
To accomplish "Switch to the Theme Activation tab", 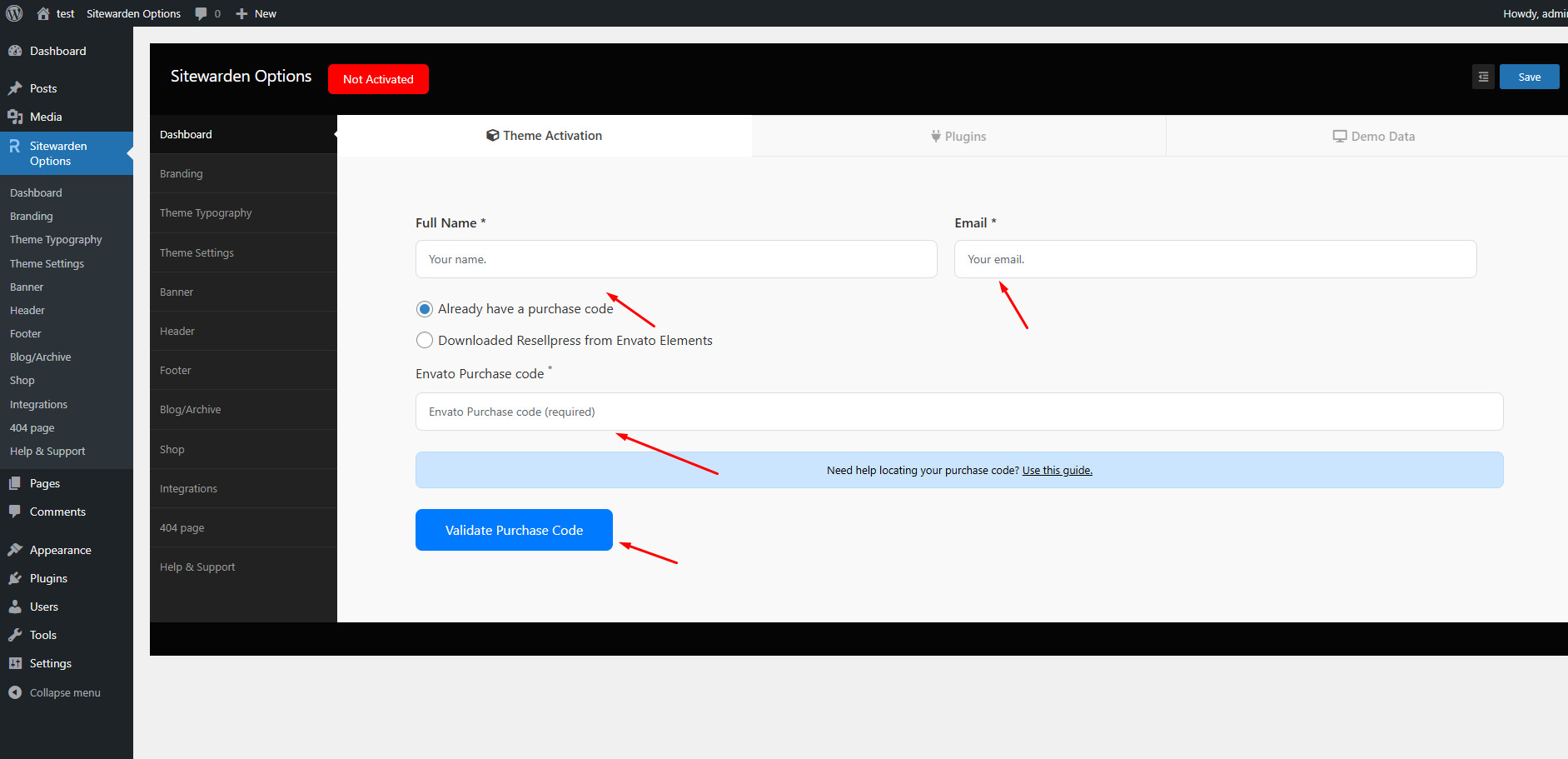I will click(545, 136).
